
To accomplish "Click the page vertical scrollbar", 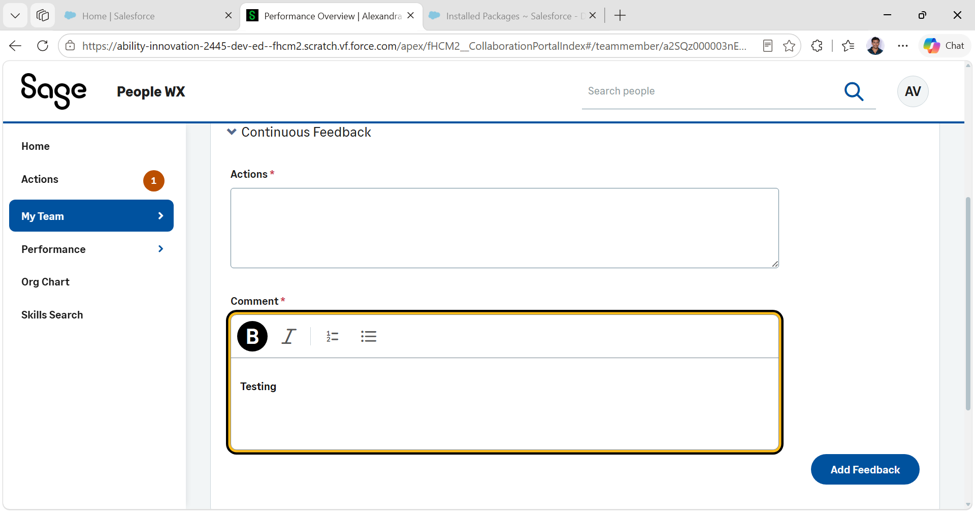I will coord(968,304).
